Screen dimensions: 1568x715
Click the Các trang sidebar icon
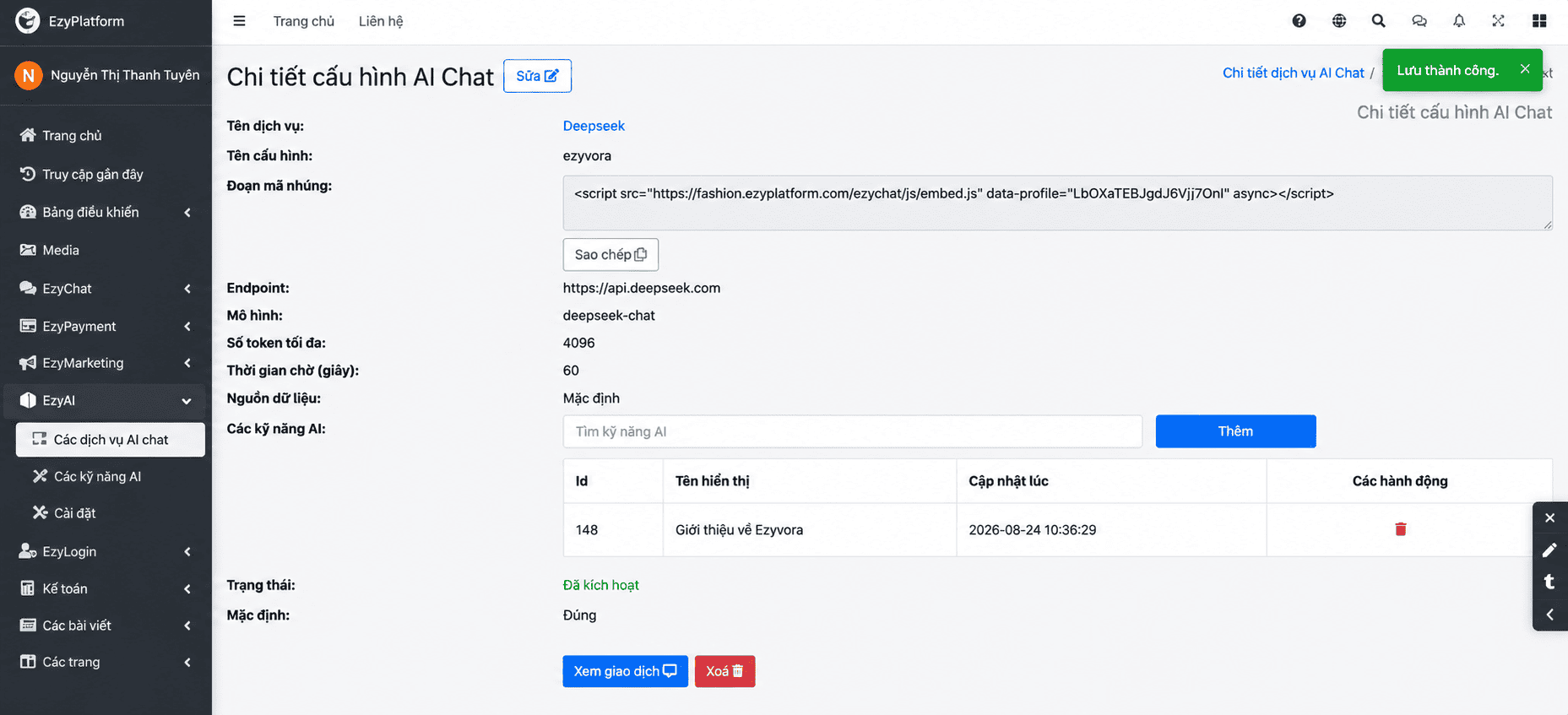point(28,662)
